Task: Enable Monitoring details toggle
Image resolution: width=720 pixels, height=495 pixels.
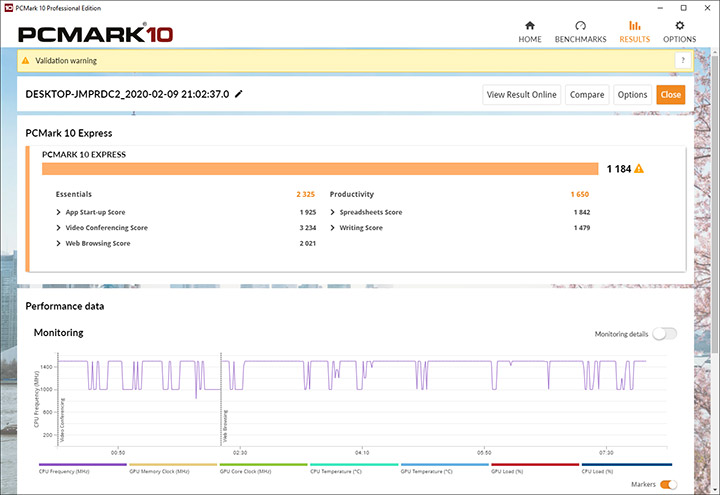Action: pos(664,334)
